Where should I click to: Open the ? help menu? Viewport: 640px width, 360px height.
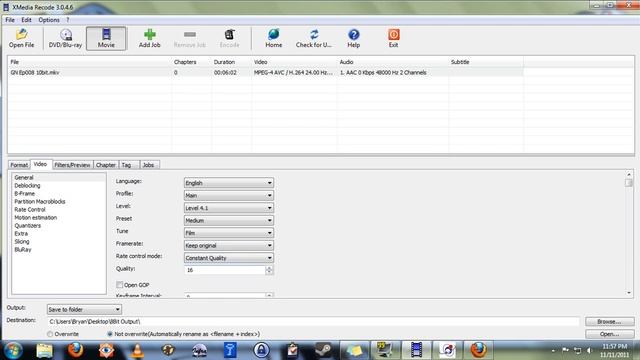[68, 20]
